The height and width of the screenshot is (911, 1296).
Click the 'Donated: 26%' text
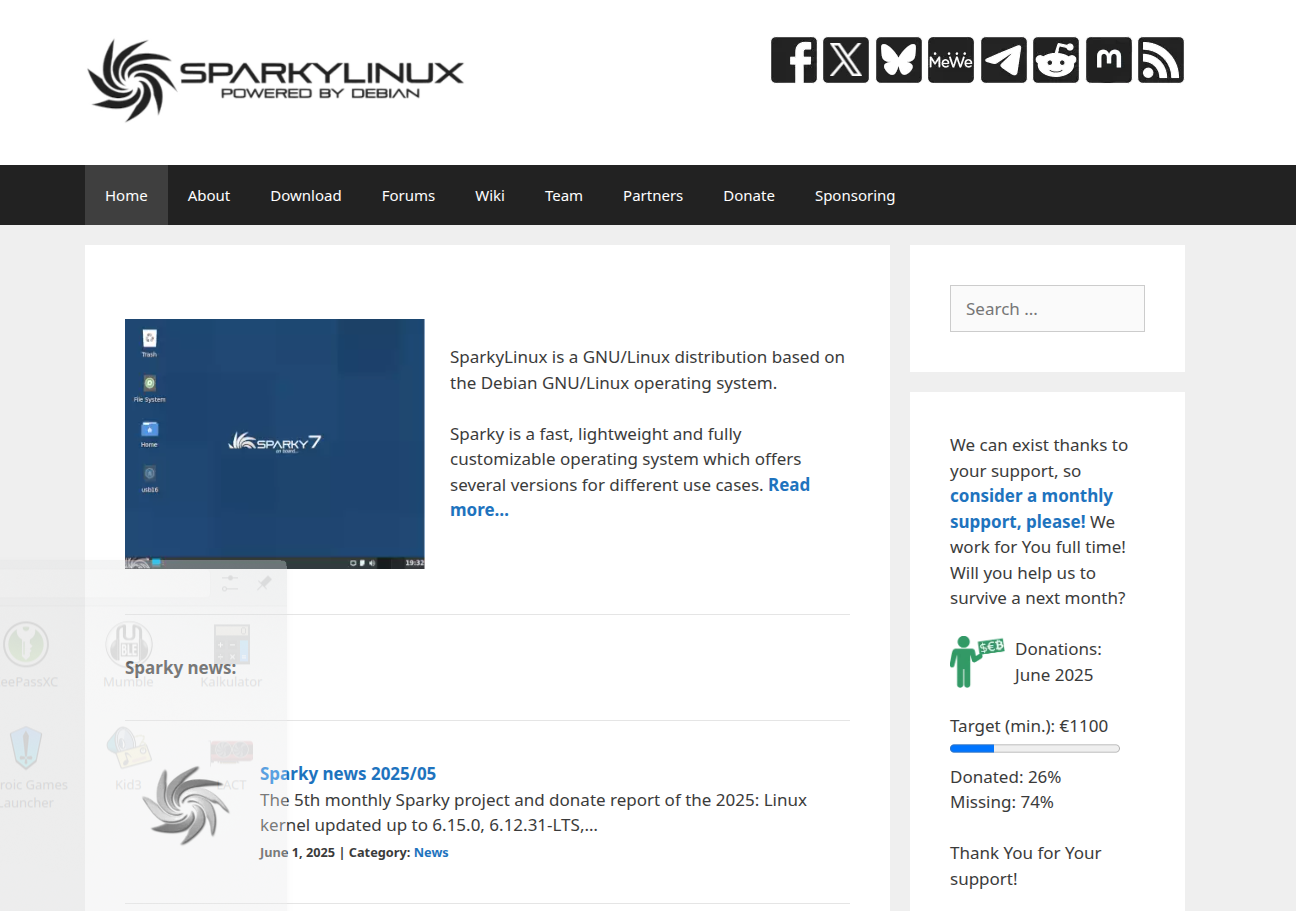[1005, 777]
